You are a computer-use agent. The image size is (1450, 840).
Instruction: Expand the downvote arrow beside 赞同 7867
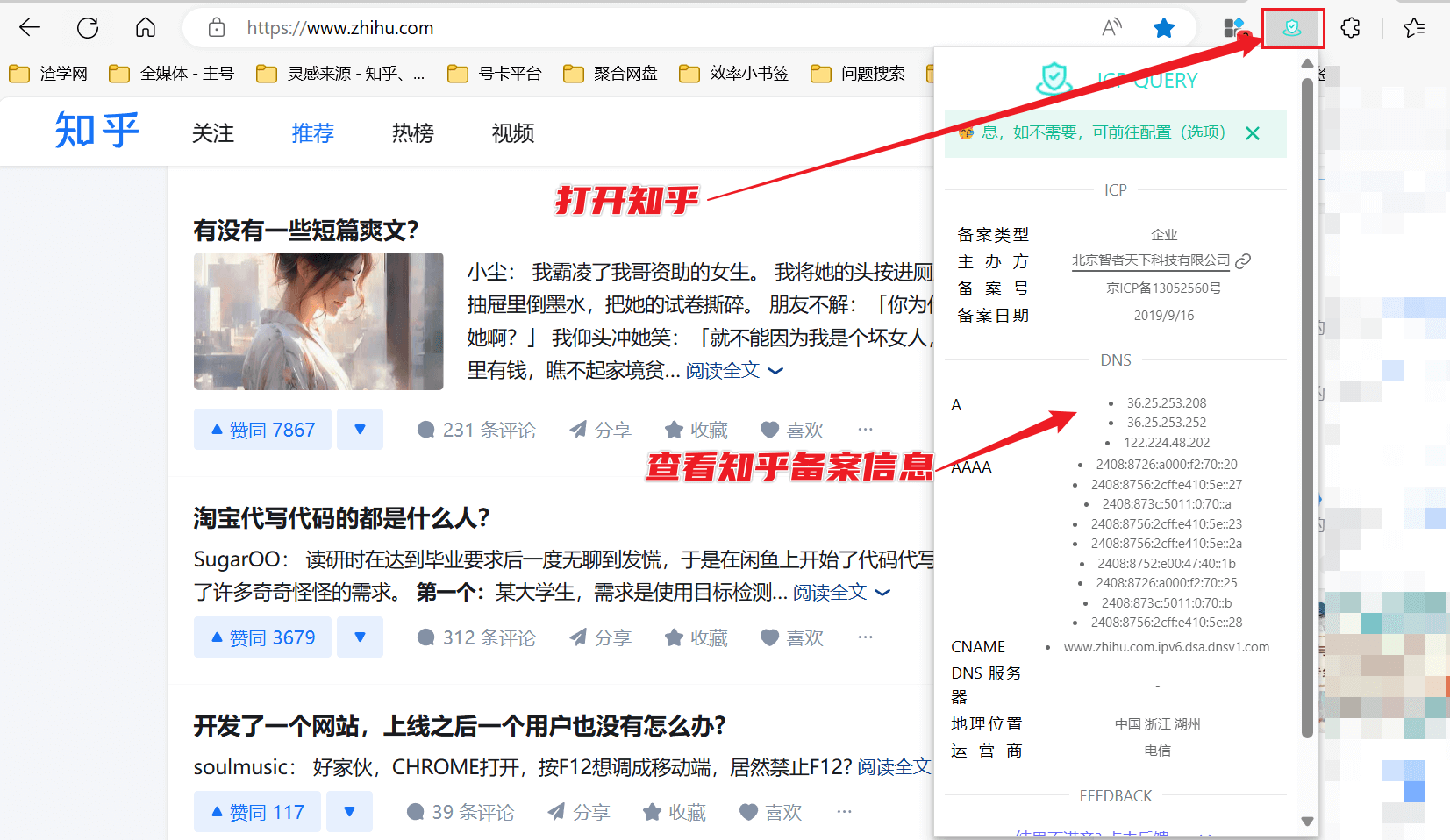[x=360, y=429]
